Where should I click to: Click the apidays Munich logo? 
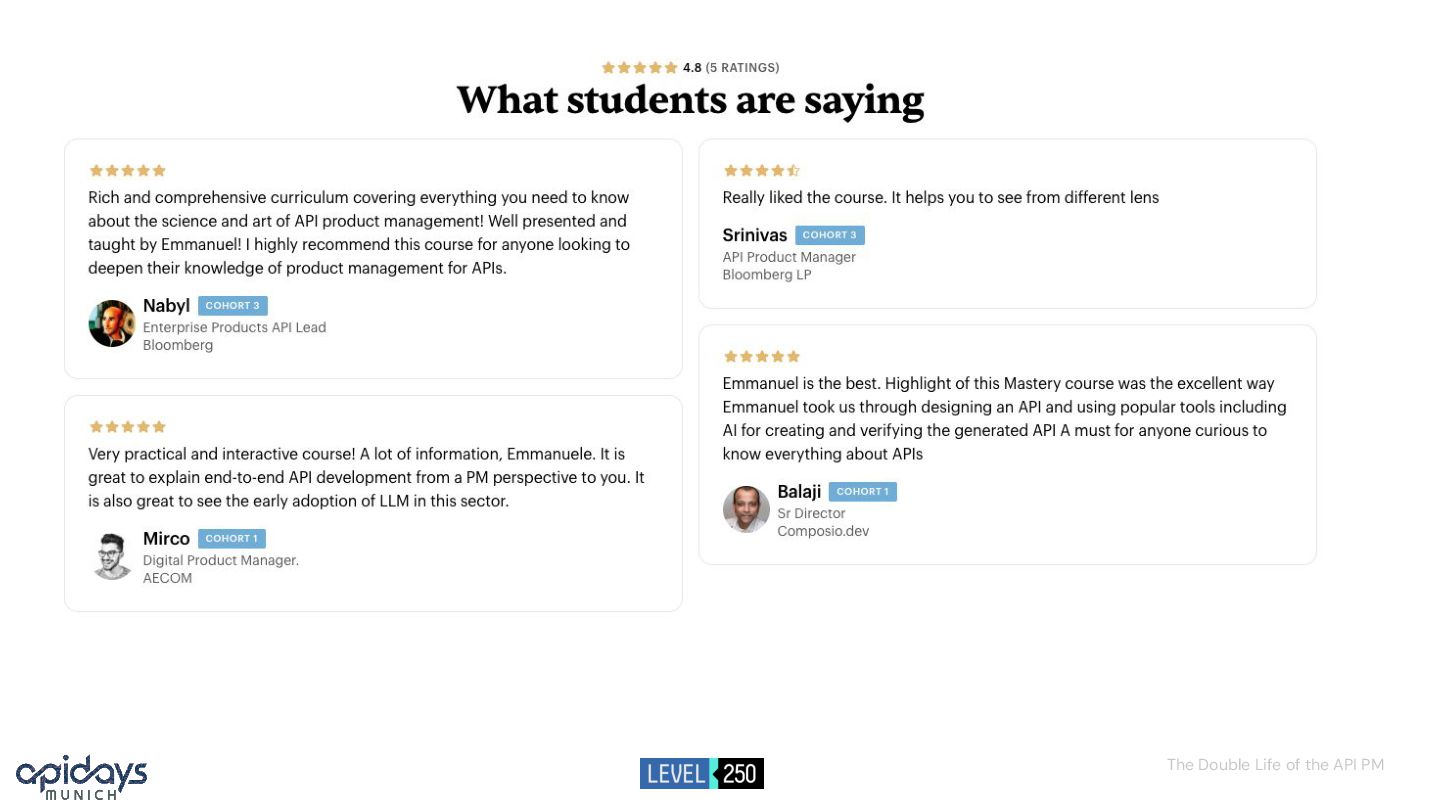click(x=81, y=777)
